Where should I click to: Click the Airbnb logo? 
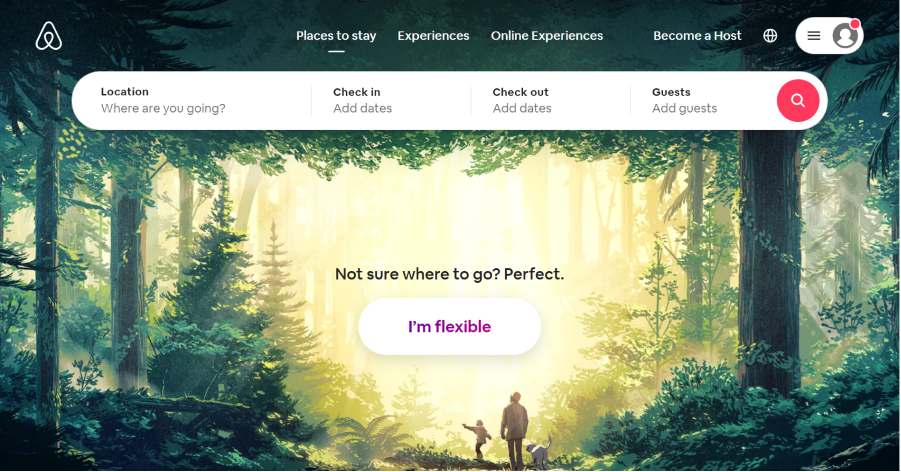point(49,36)
